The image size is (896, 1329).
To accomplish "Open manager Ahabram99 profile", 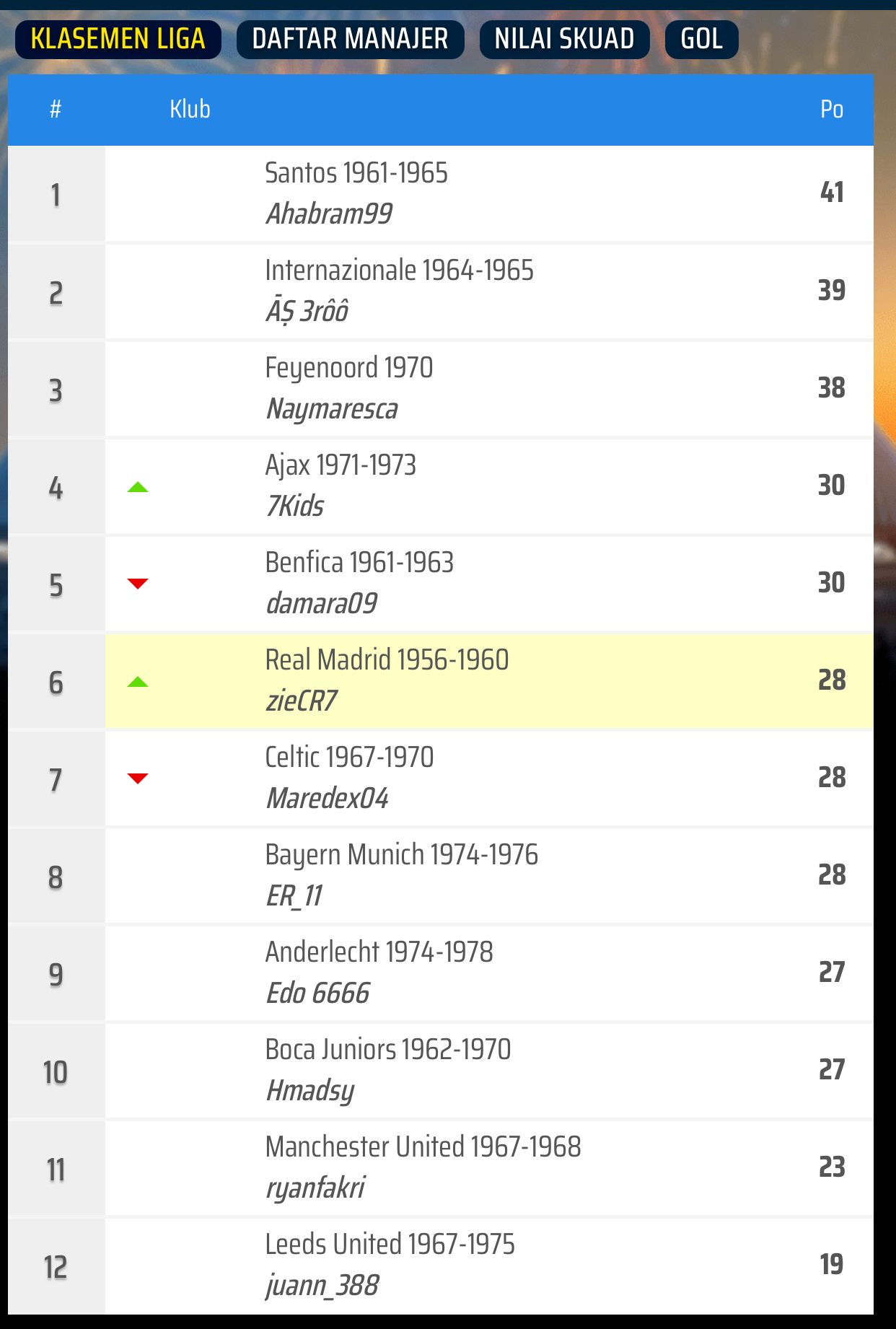I will pyautogui.click(x=329, y=214).
